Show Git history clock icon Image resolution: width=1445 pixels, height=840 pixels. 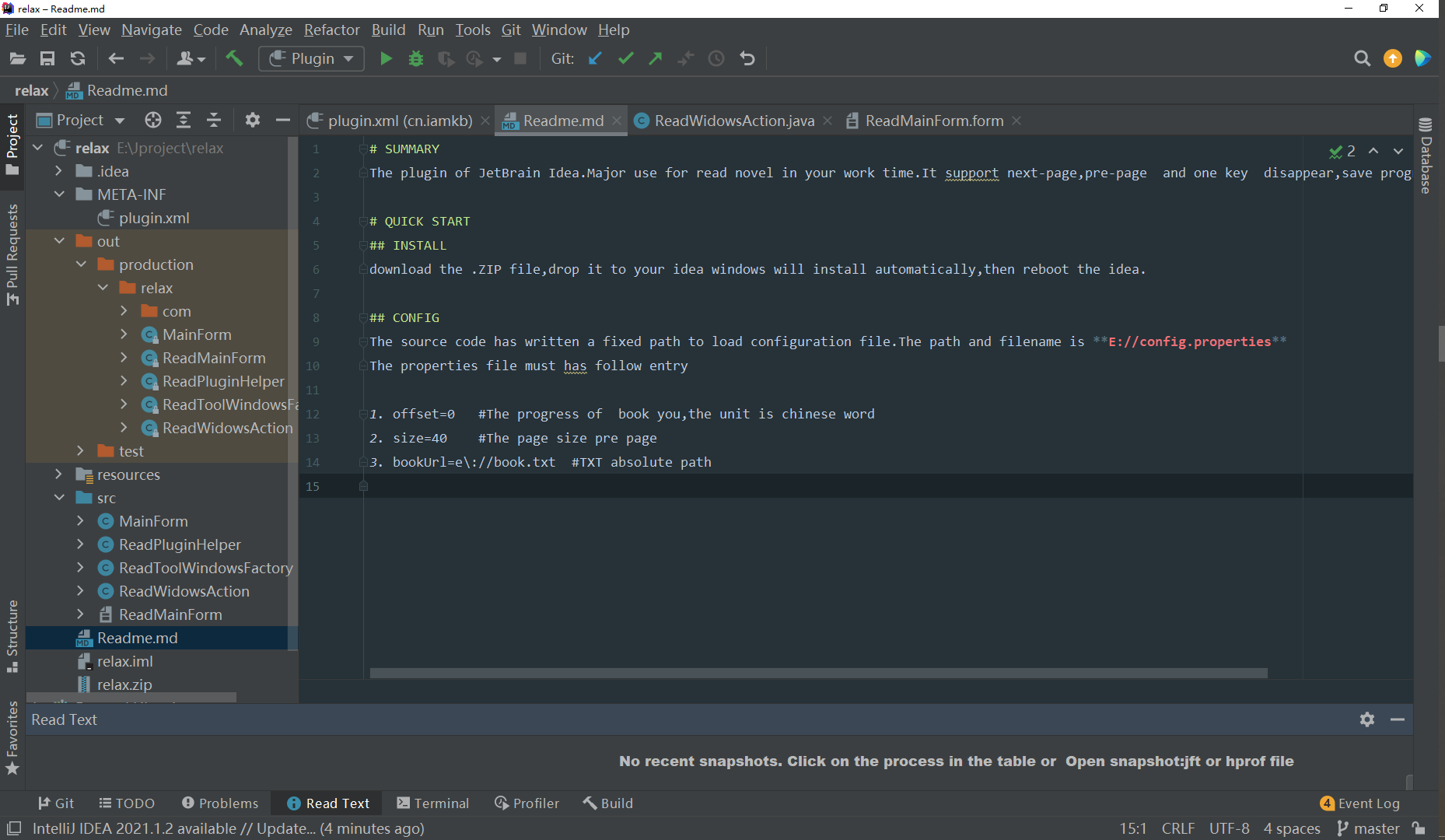(716, 58)
